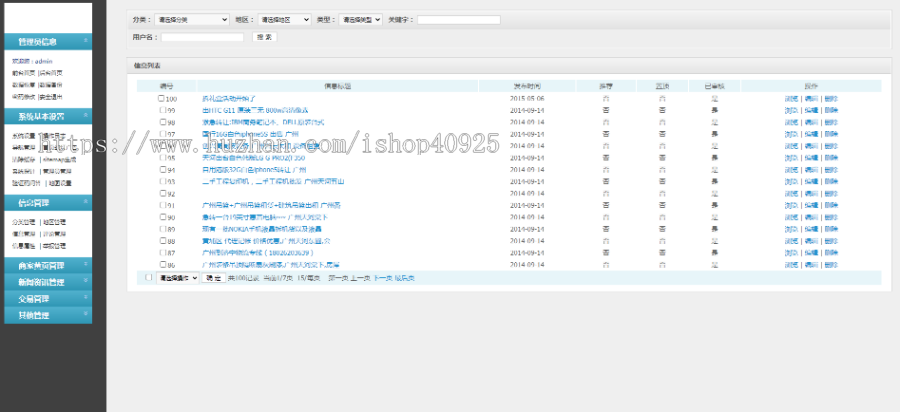Expand the 交易管理 sidebar section
Image resolution: width=900 pixels, height=412 pixels.
tap(48, 298)
